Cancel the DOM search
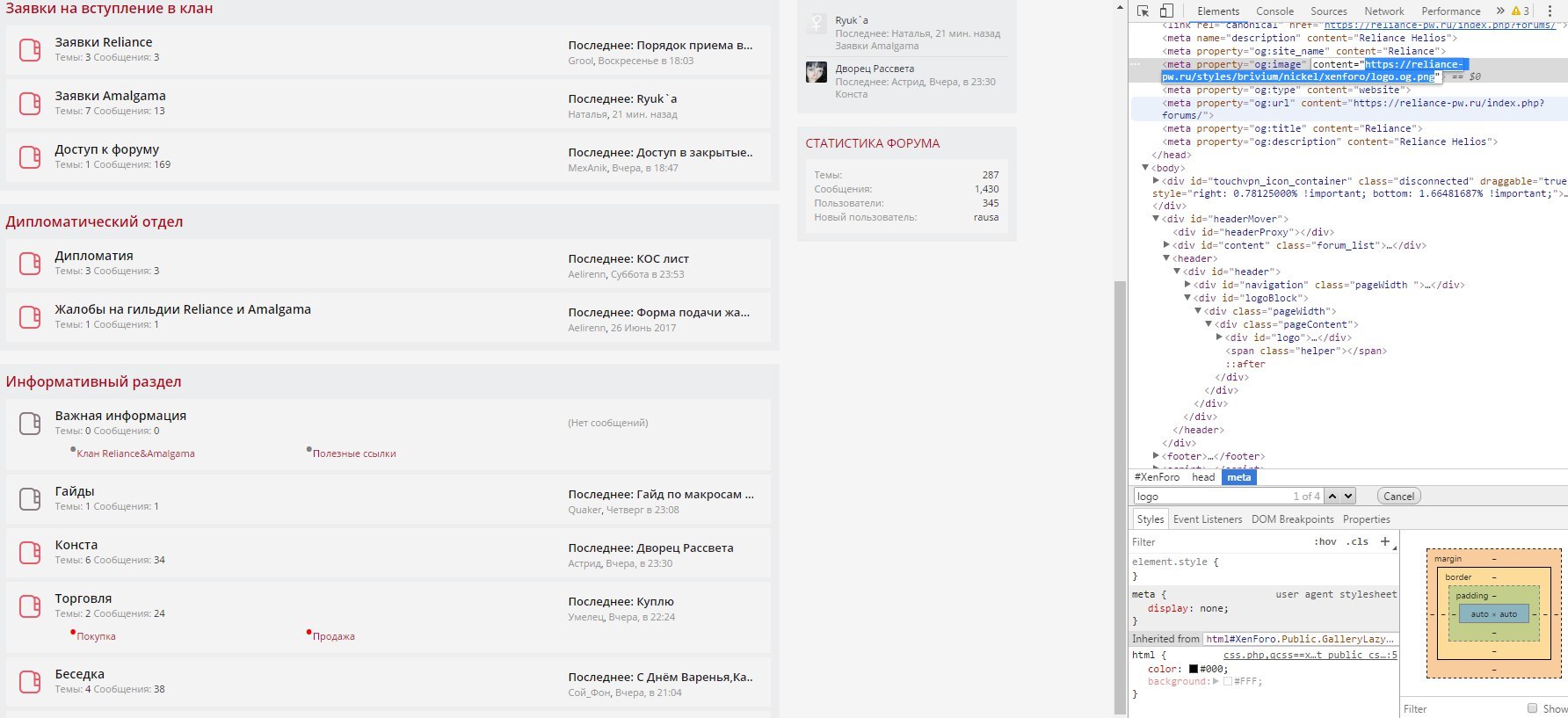 pyautogui.click(x=1398, y=497)
